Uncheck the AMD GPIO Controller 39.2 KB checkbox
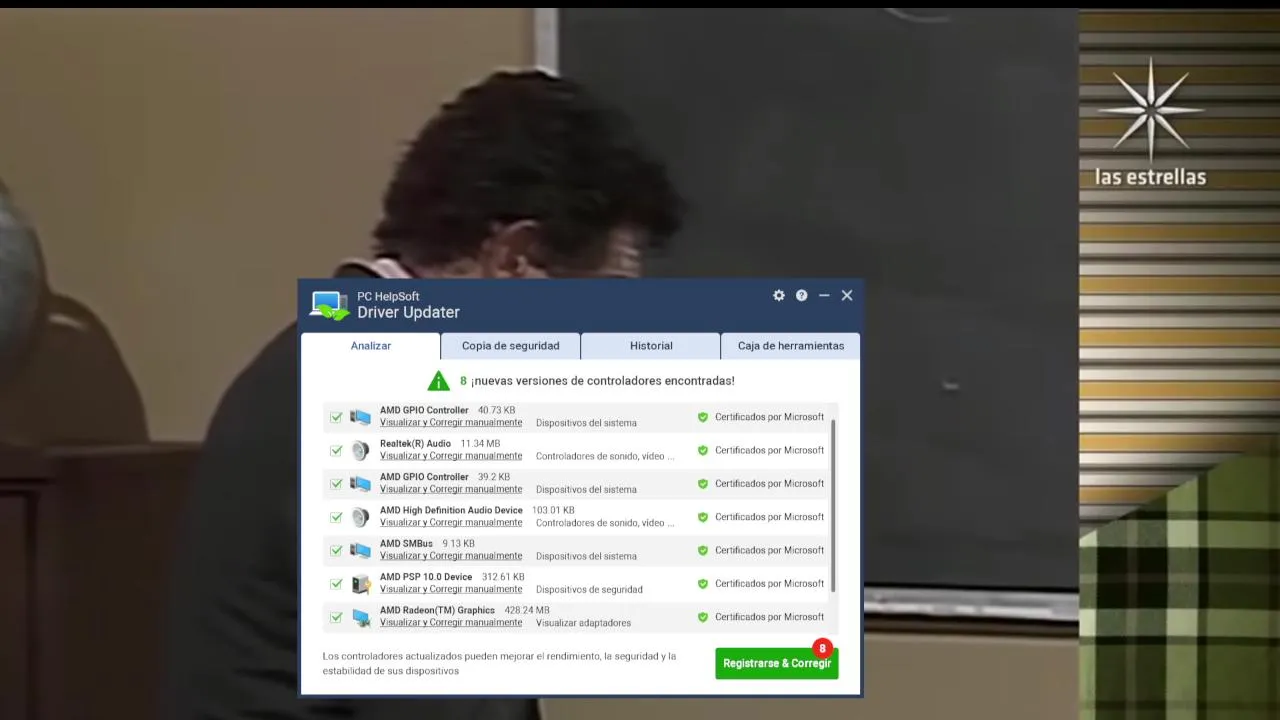Image resolution: width=1280 pixels, height=720 pixels. (x=336, y=484)
